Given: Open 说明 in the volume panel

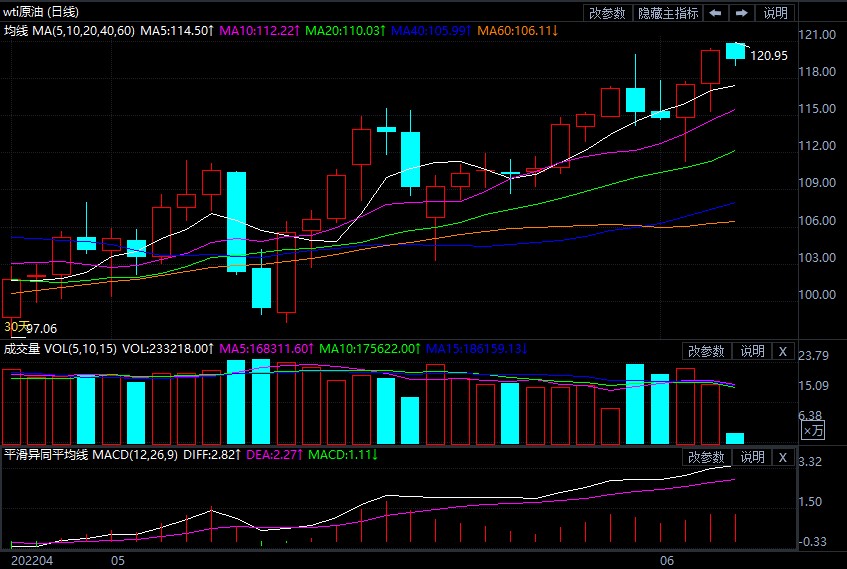Looking at the screenshot, I should point(751,351).
